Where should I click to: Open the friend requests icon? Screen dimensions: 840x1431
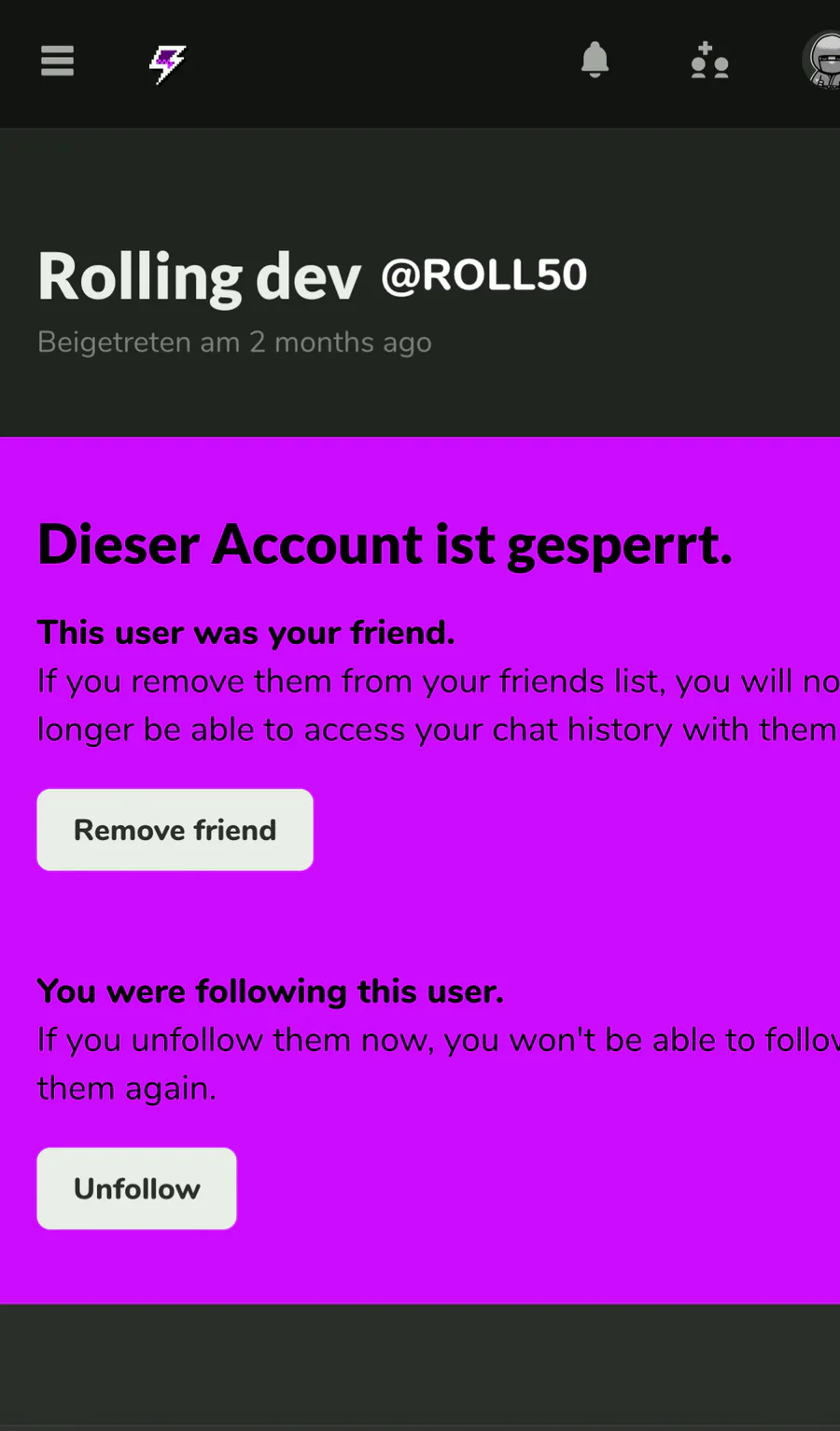709,61
